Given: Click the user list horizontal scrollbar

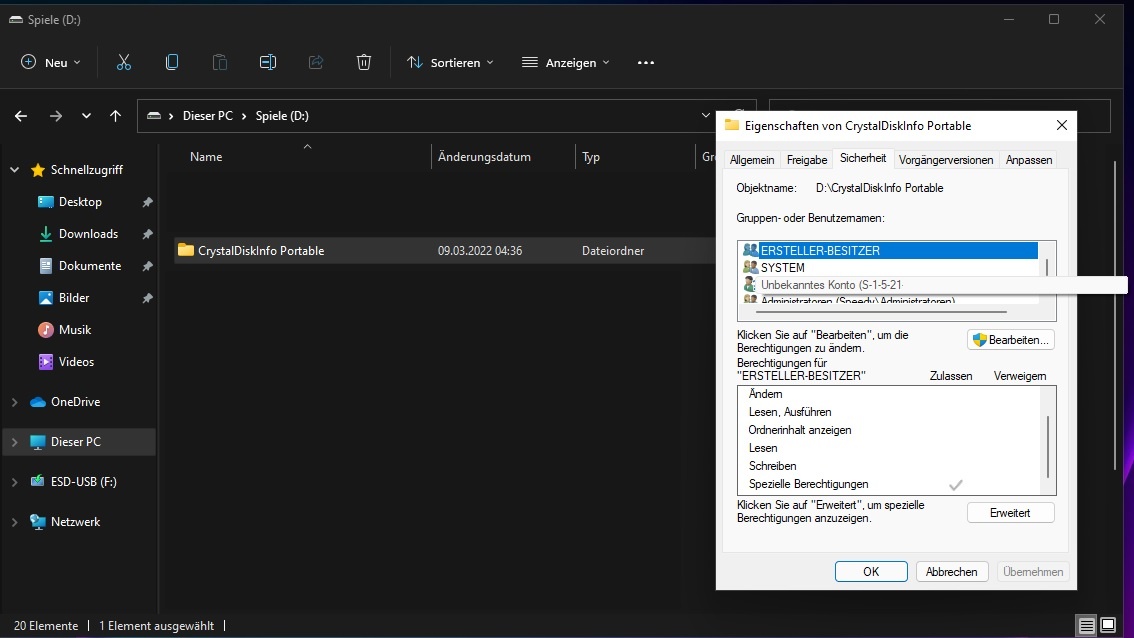Looking at the screenshot, I should click(881, 312).
